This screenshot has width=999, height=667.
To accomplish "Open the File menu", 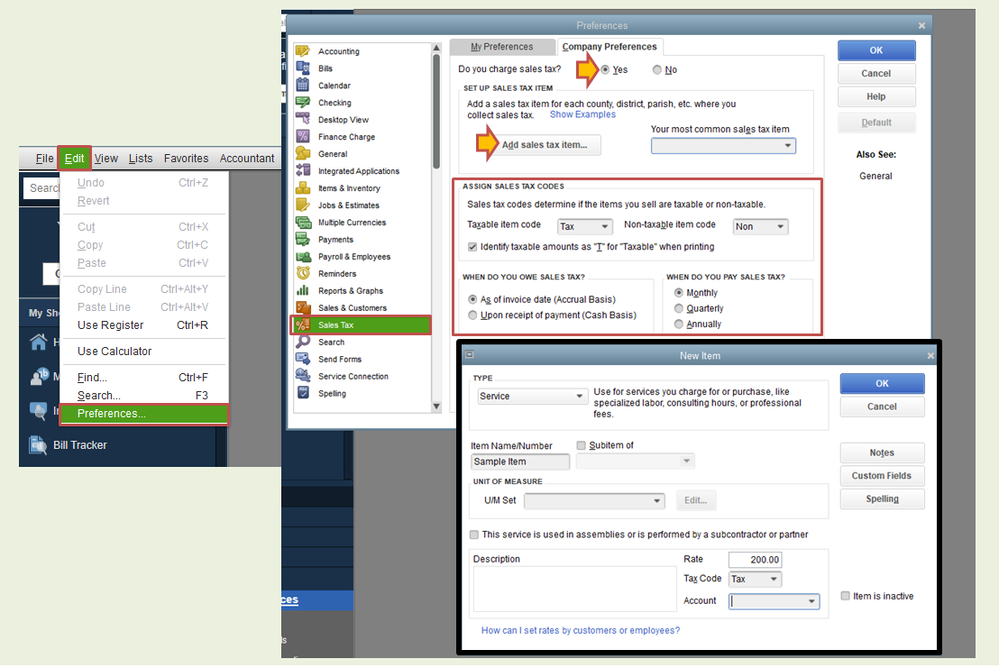I will (45, 159).
